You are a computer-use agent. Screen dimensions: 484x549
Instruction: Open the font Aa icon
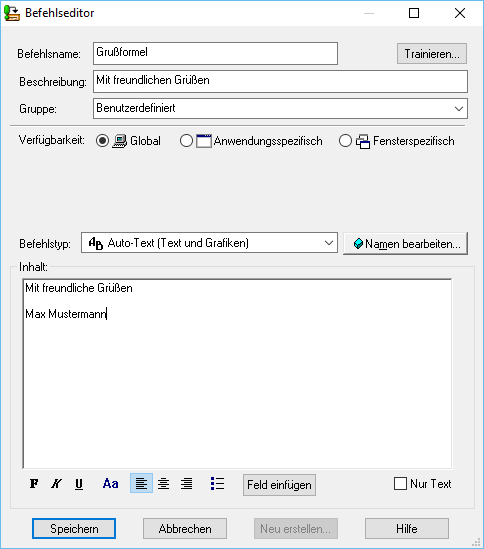(110, 484)
